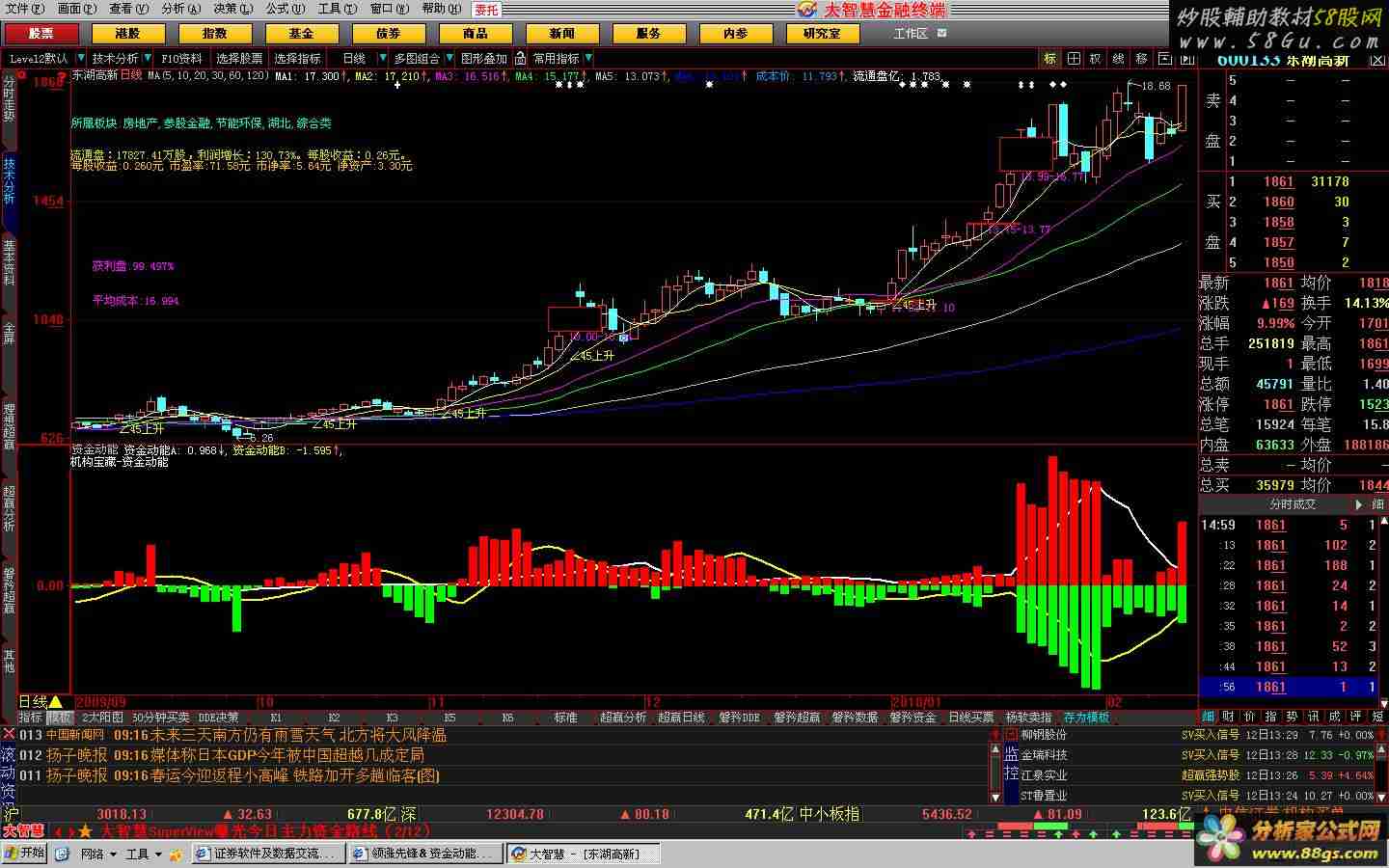Apply the 日线买票 template
Image resolution: width=1389 pixels, height=868 pixels.
tap(970, 718)
